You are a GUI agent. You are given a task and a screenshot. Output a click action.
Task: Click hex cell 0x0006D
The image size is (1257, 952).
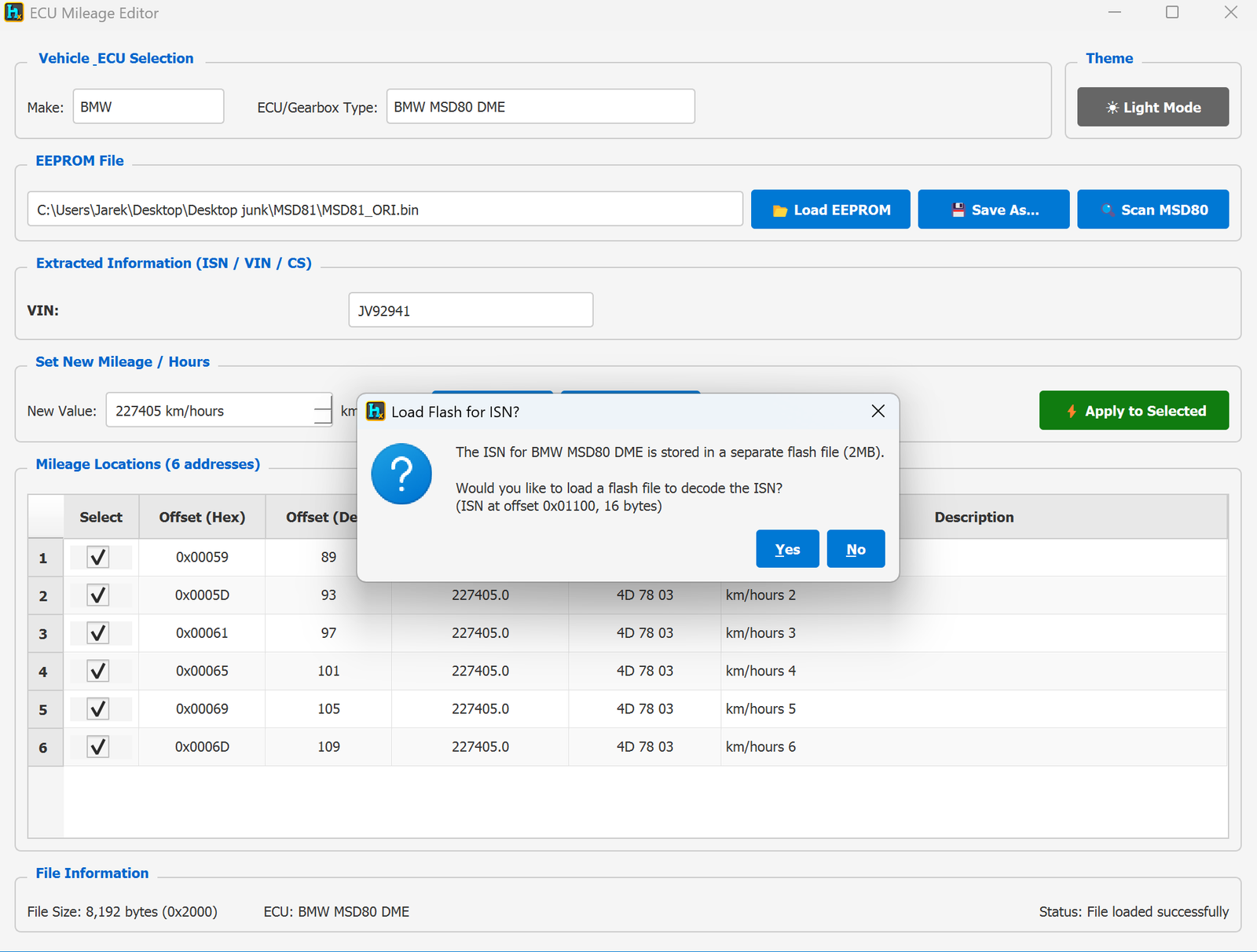(x=202, y=746)
